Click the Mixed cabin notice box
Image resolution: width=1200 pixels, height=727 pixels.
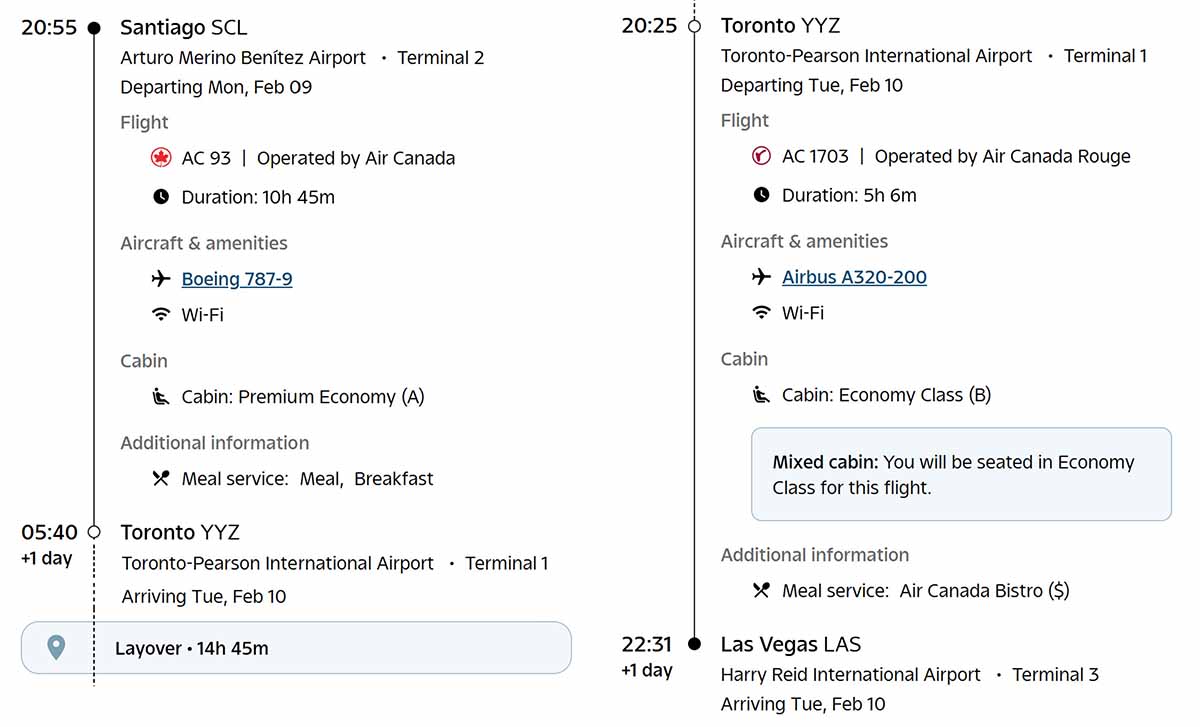(961, 475)
